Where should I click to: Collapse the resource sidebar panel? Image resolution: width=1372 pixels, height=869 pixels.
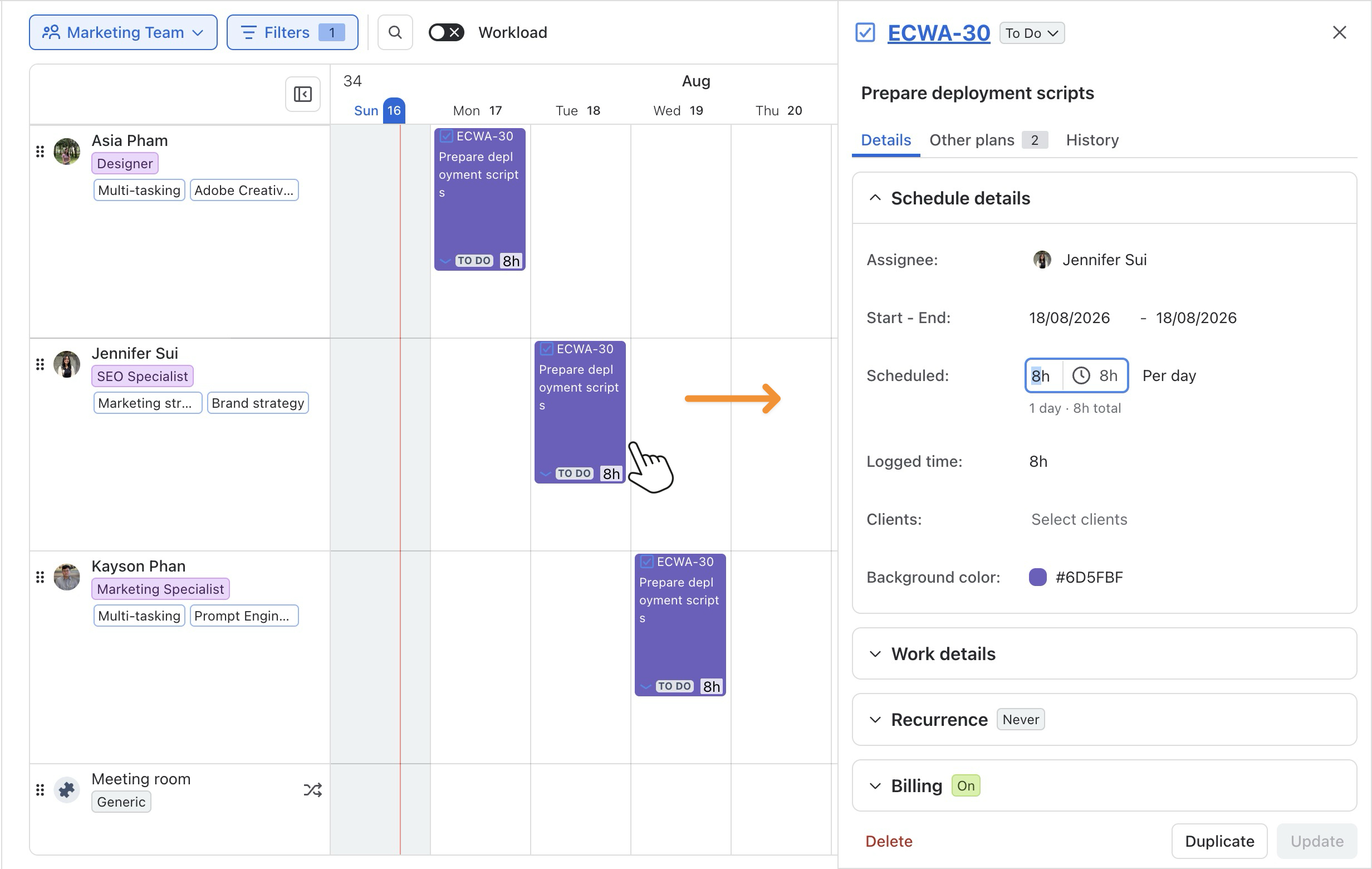click(x=302, y=94)
